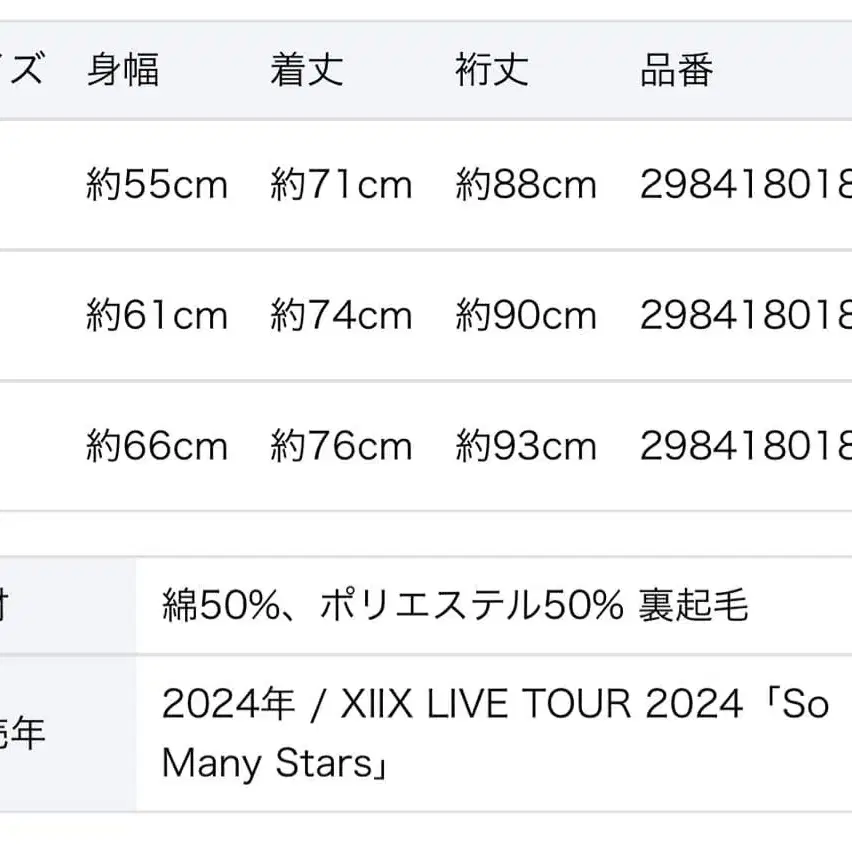Click the 身幅 column header
Viewport: 852px width, 852px height.
pyautogui.click(x=122, y=71)
